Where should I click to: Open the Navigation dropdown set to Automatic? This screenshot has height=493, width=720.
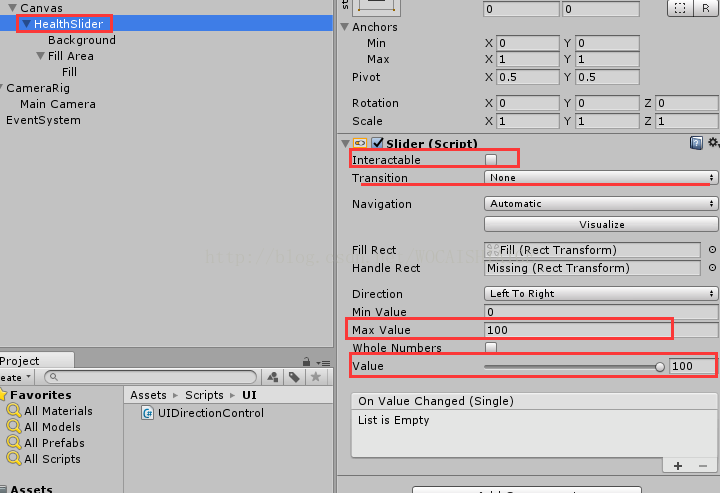[601, 203]
